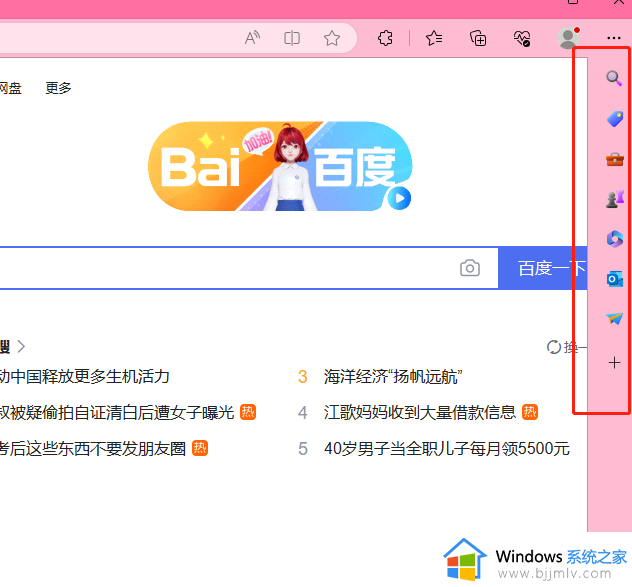Click the Baidu logo doodle image
Viewport: 632px width, 587px height.
pyautogui.click(x=280, y=166)
